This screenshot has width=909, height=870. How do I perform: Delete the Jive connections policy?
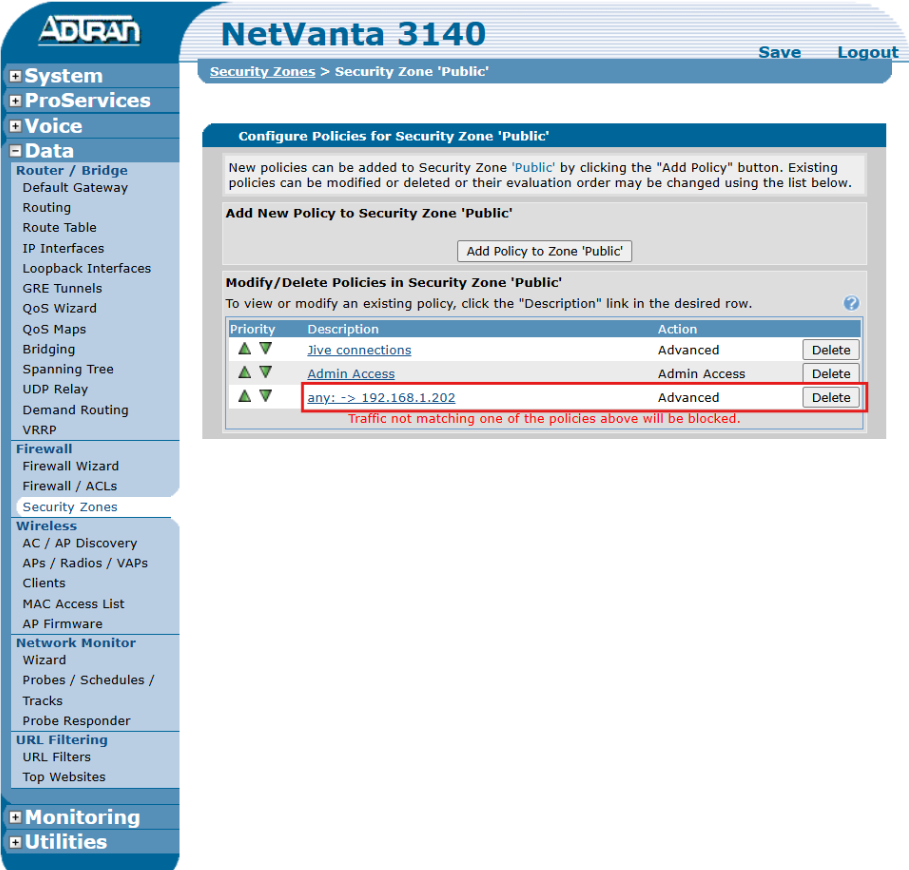831,350
